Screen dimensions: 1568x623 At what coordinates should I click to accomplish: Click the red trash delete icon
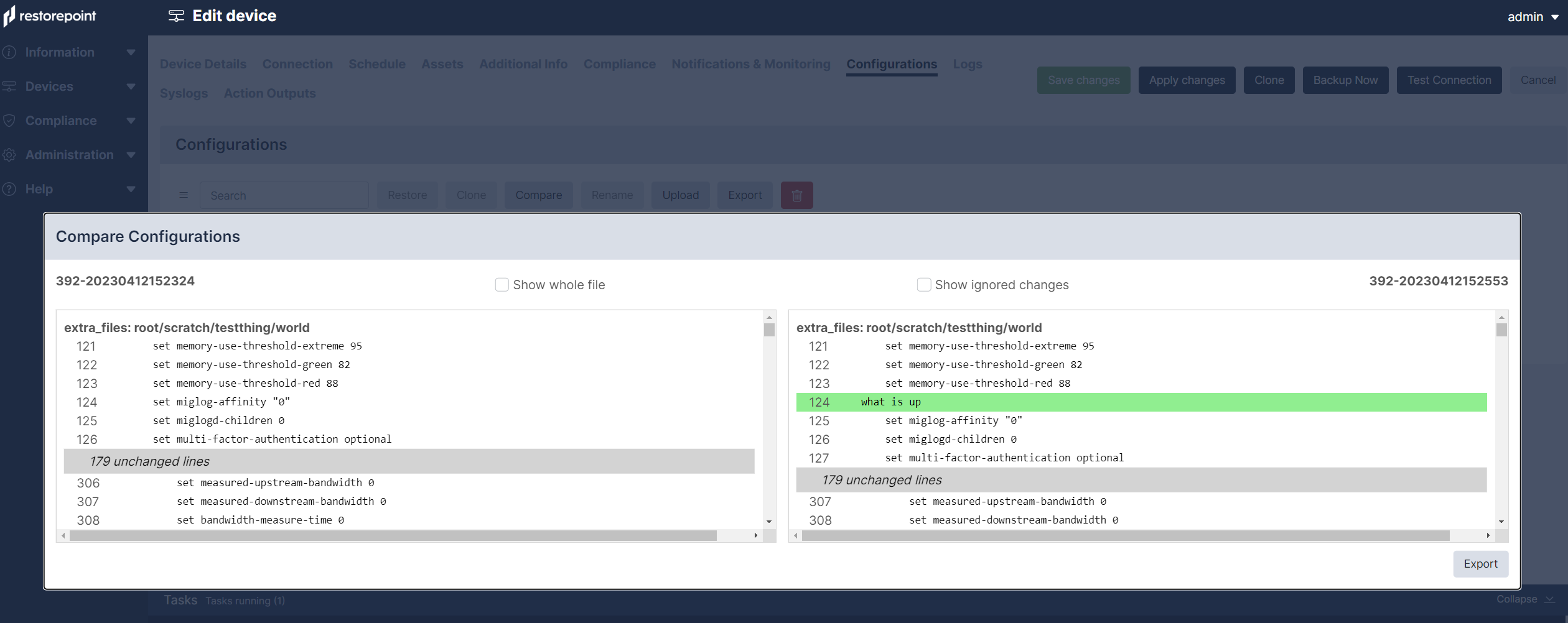(796, 195)
